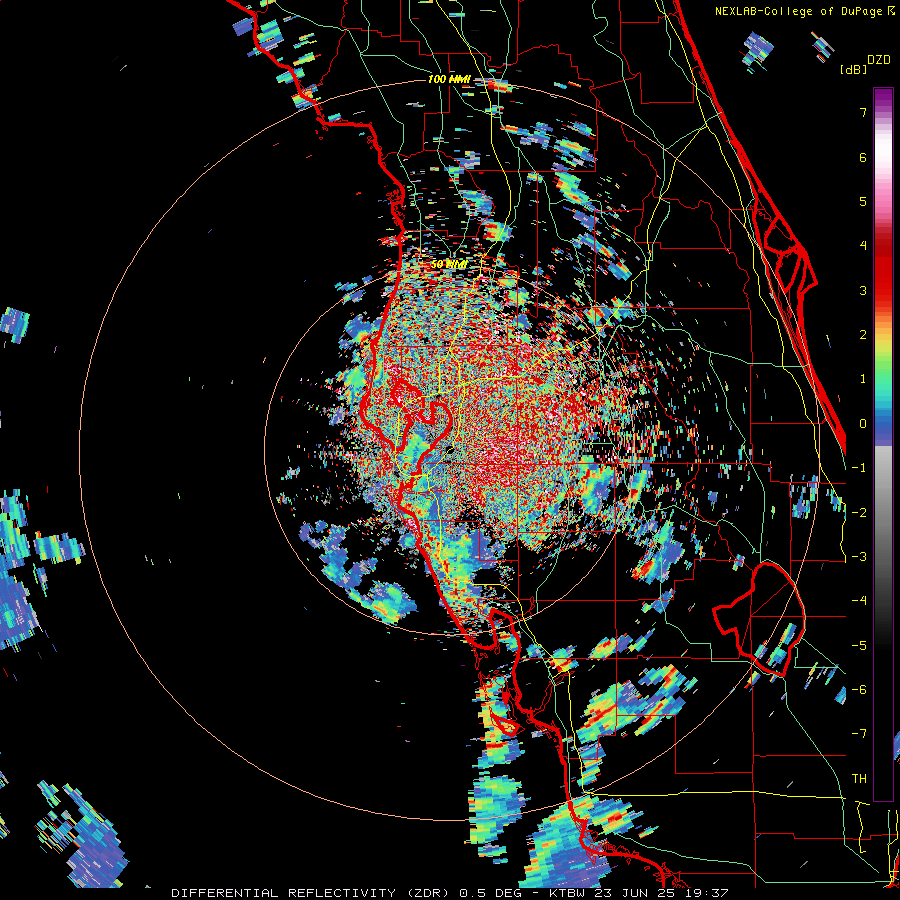The width and height of the screenshot is (900, 900).
Task: Click the -6 value on the color scale
Action: click(x=859, y=690)
